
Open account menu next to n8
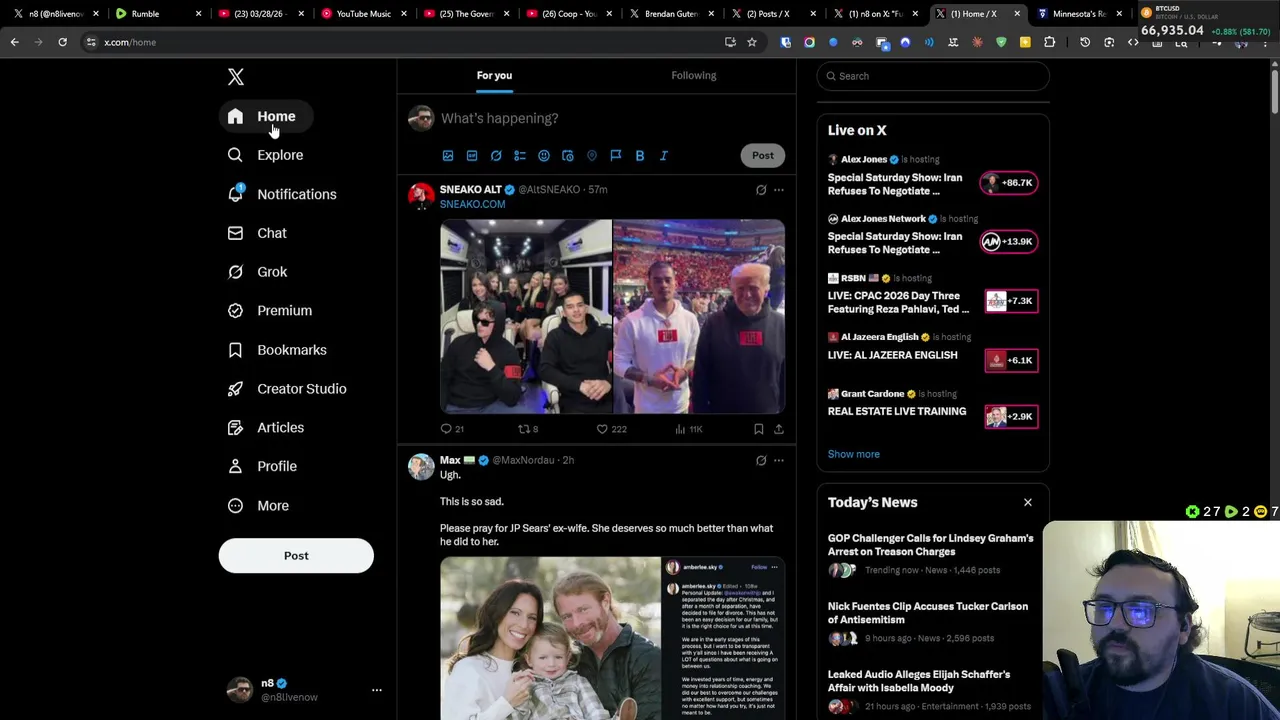[377, 690]
